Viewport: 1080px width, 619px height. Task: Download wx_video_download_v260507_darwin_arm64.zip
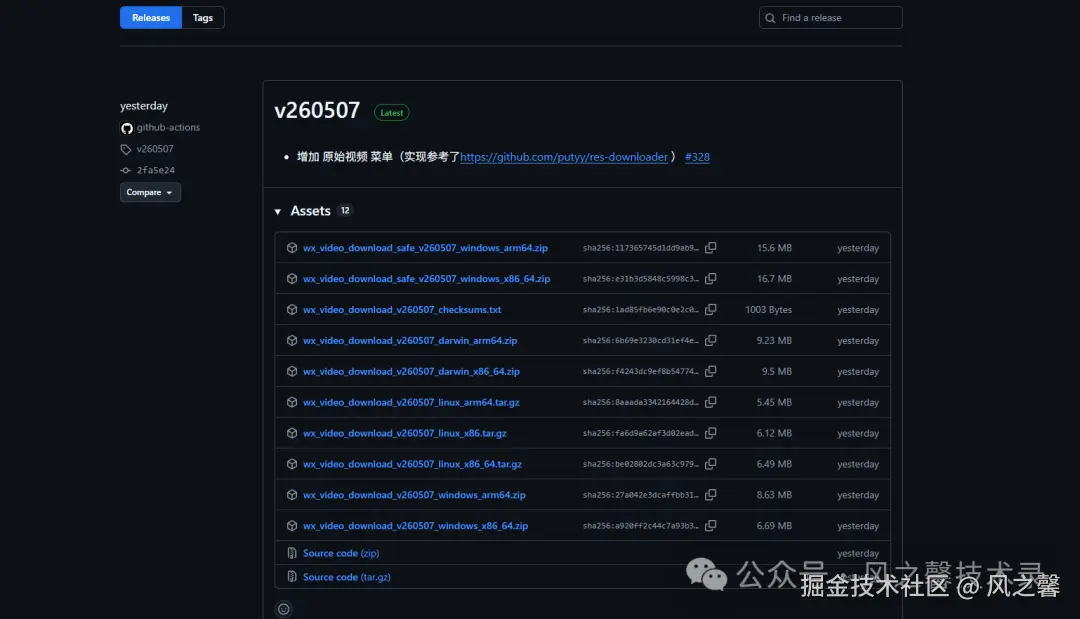click(x=410, y=340)
